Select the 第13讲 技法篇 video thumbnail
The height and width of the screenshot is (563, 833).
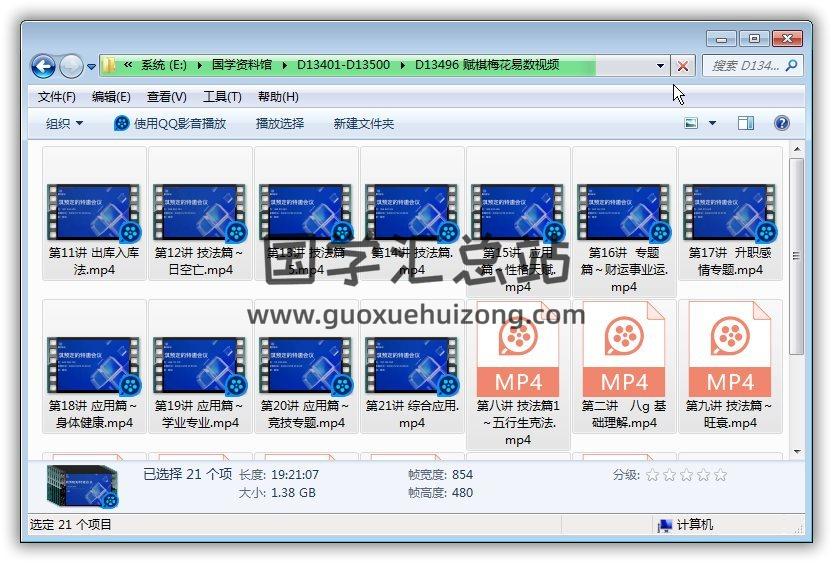click(x=307, y=212)
